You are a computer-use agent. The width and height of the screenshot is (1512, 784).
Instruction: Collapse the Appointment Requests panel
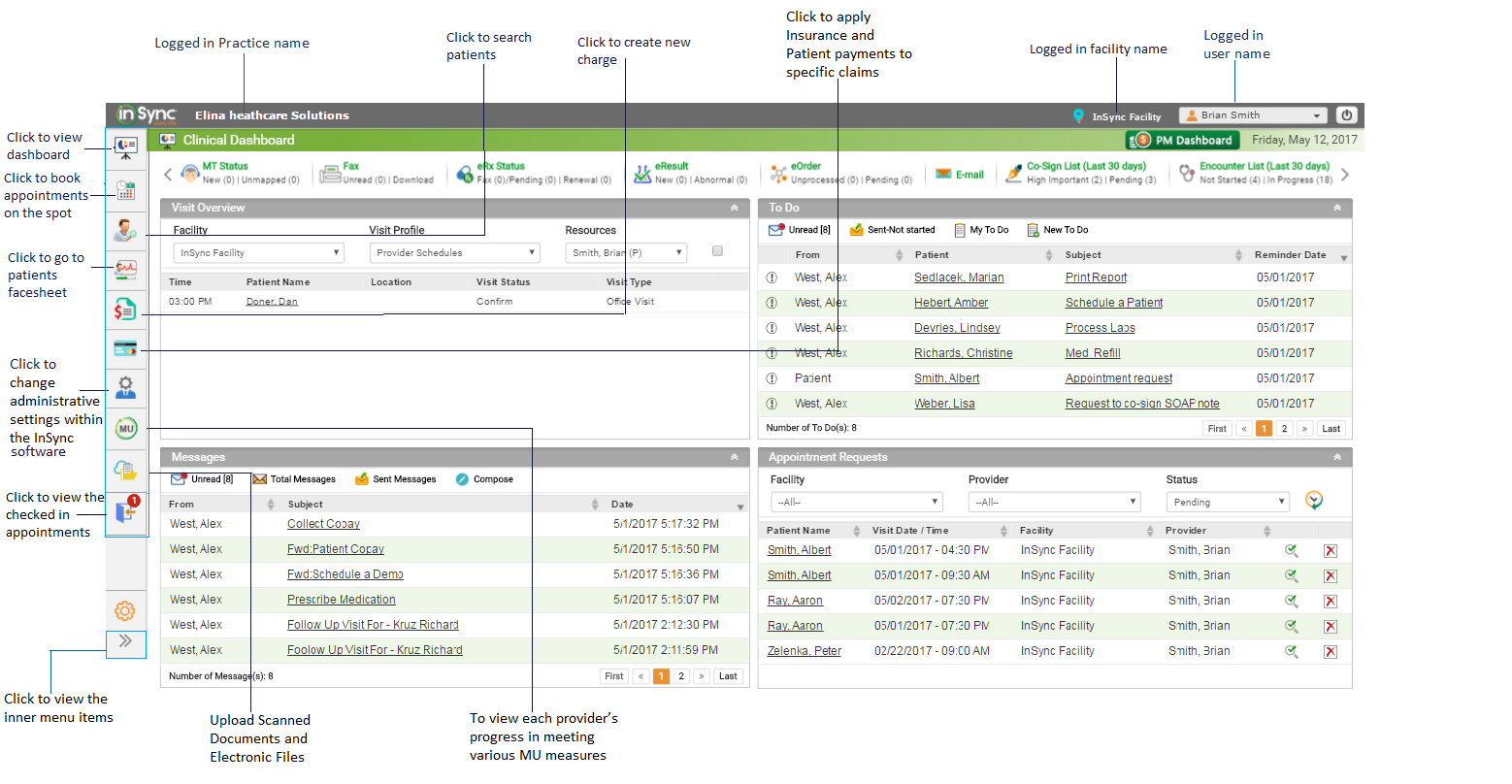coord(1337,457)
